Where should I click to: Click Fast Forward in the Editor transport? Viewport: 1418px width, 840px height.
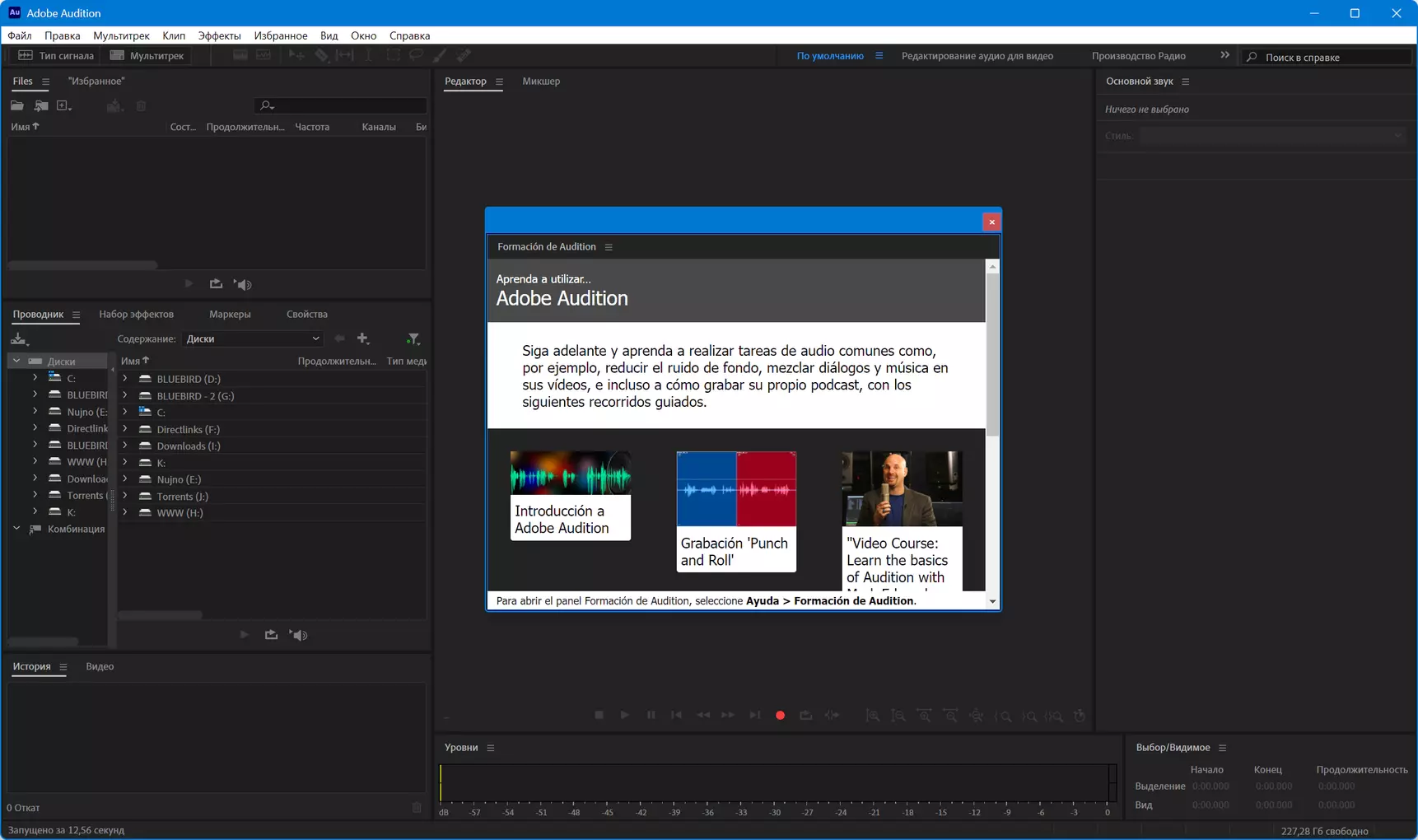pyautogui.click(x=728, y=715)
